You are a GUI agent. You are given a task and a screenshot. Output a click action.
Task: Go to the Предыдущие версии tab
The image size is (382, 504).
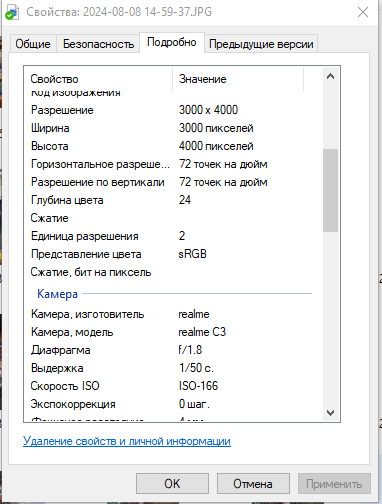[x=261, y=44]
